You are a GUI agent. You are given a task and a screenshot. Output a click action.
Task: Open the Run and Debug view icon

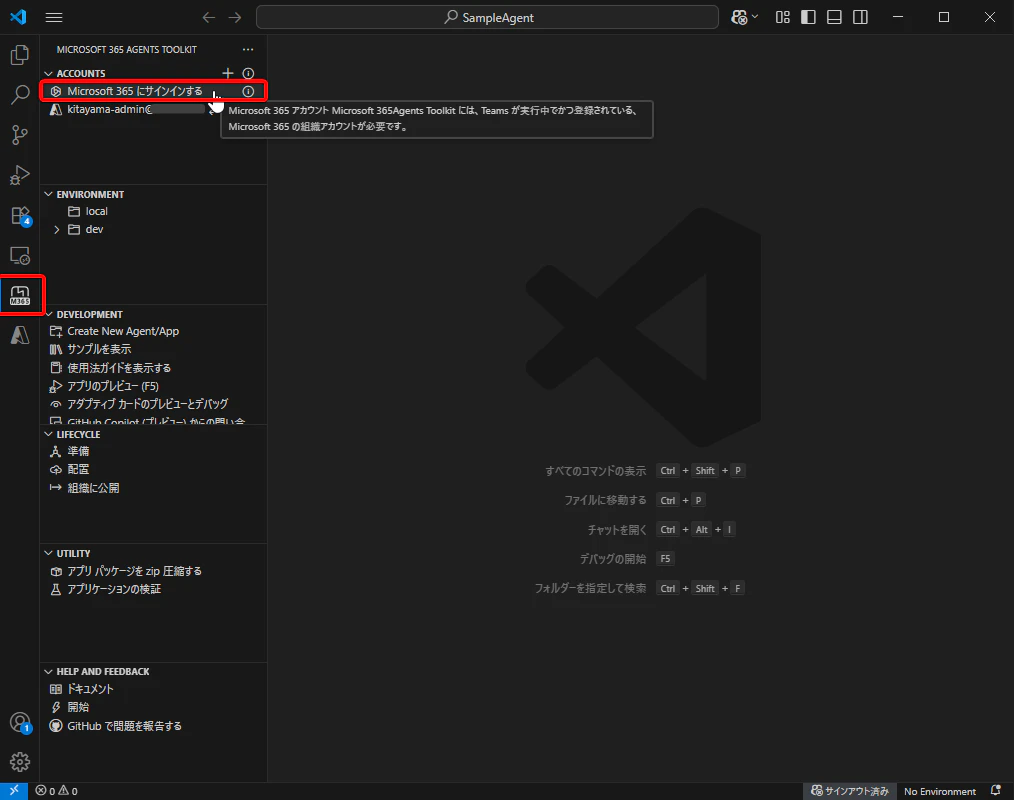[19, 175]
